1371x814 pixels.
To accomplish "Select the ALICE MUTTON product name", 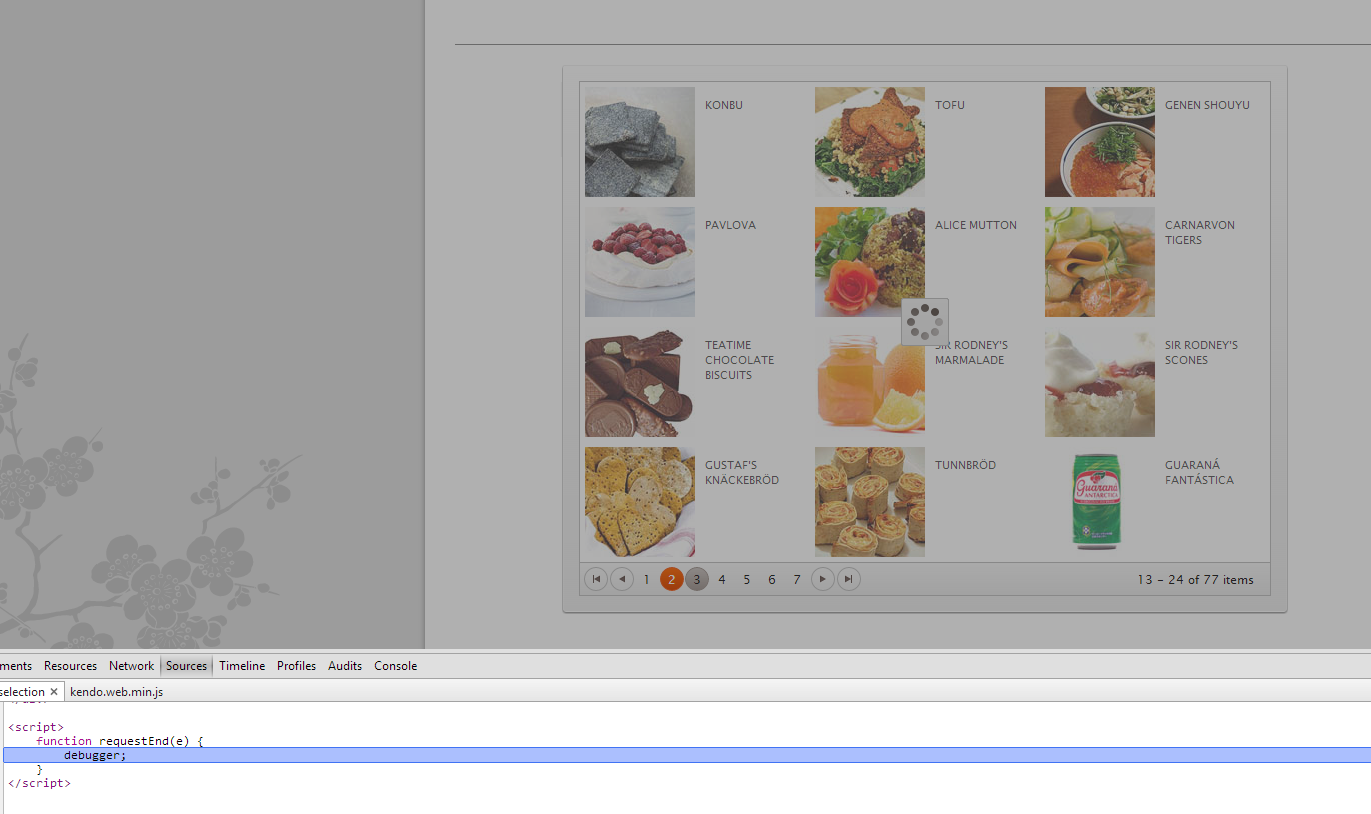I will pyautogui.click(x=976, y=225).
